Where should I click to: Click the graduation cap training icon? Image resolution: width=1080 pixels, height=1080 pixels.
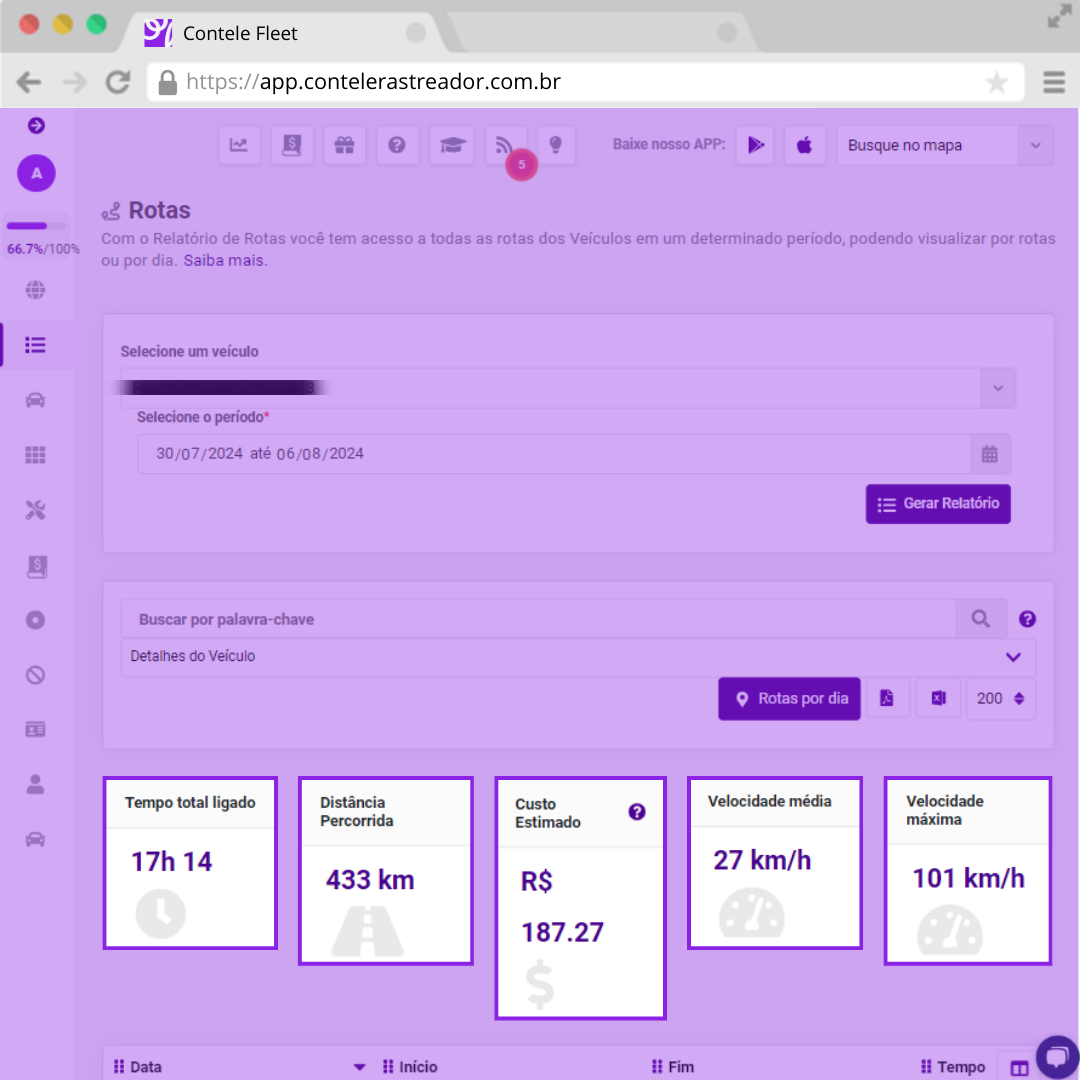(451, 145)
